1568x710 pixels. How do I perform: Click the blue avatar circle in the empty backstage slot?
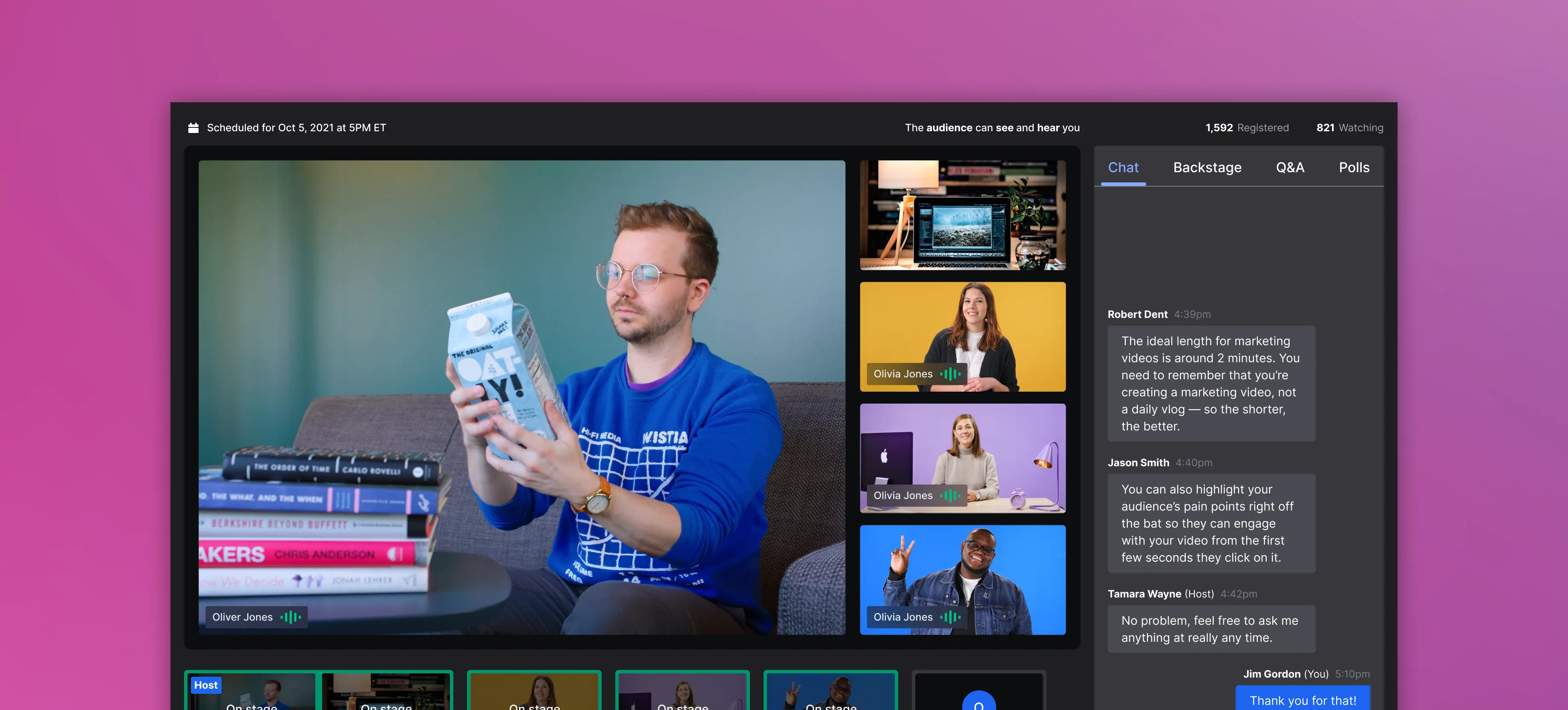coord(979,701)
